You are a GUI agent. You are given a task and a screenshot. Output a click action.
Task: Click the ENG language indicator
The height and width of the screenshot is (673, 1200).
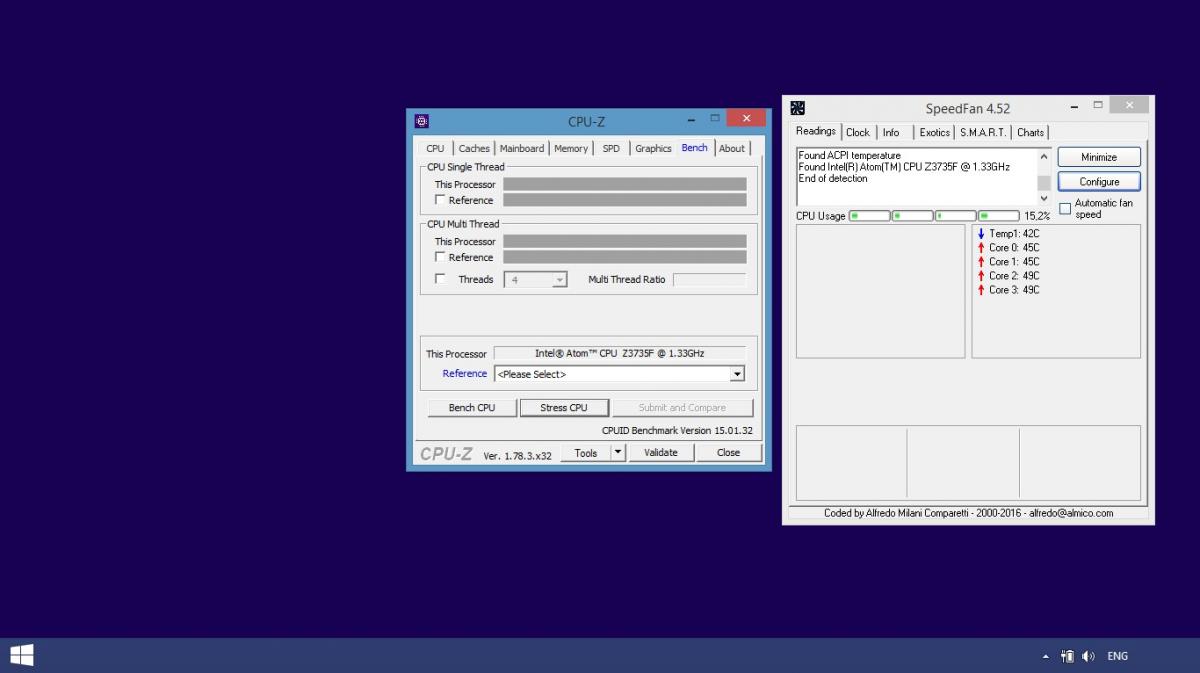click(x=1118, y=656)
